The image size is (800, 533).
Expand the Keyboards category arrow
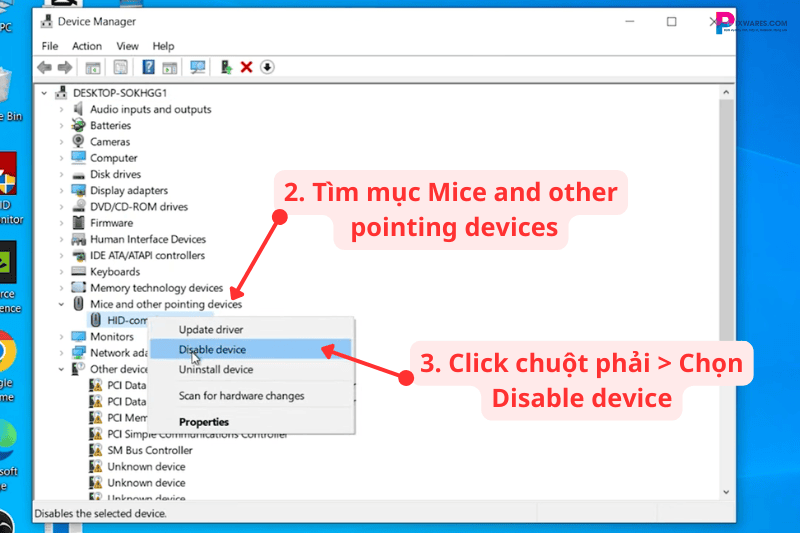point(61,272)
